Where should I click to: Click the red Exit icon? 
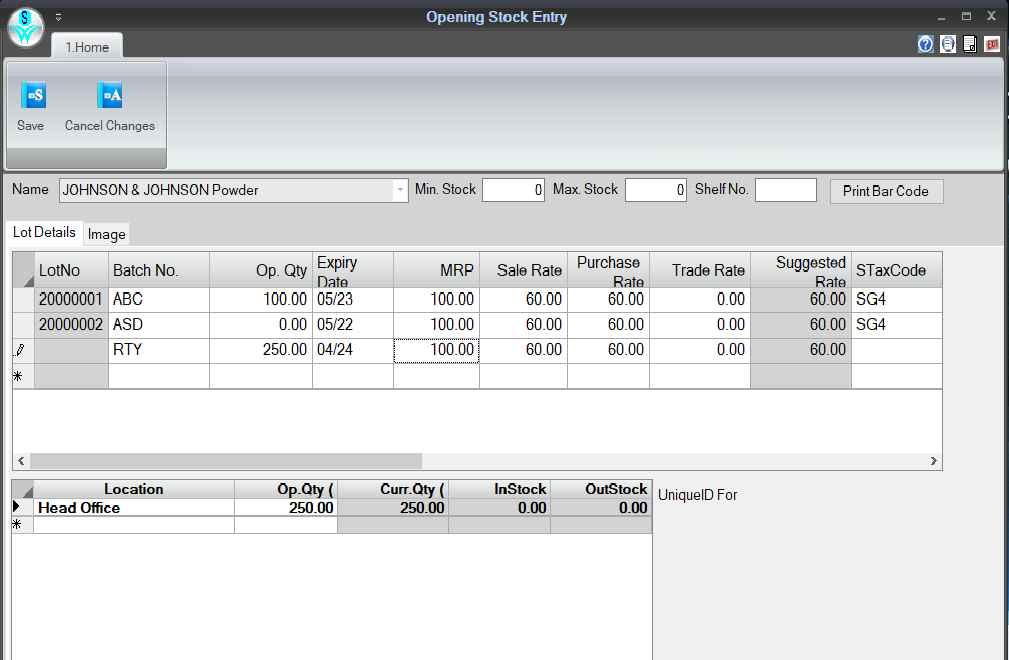pyautogui.click(x=992, y=44)
